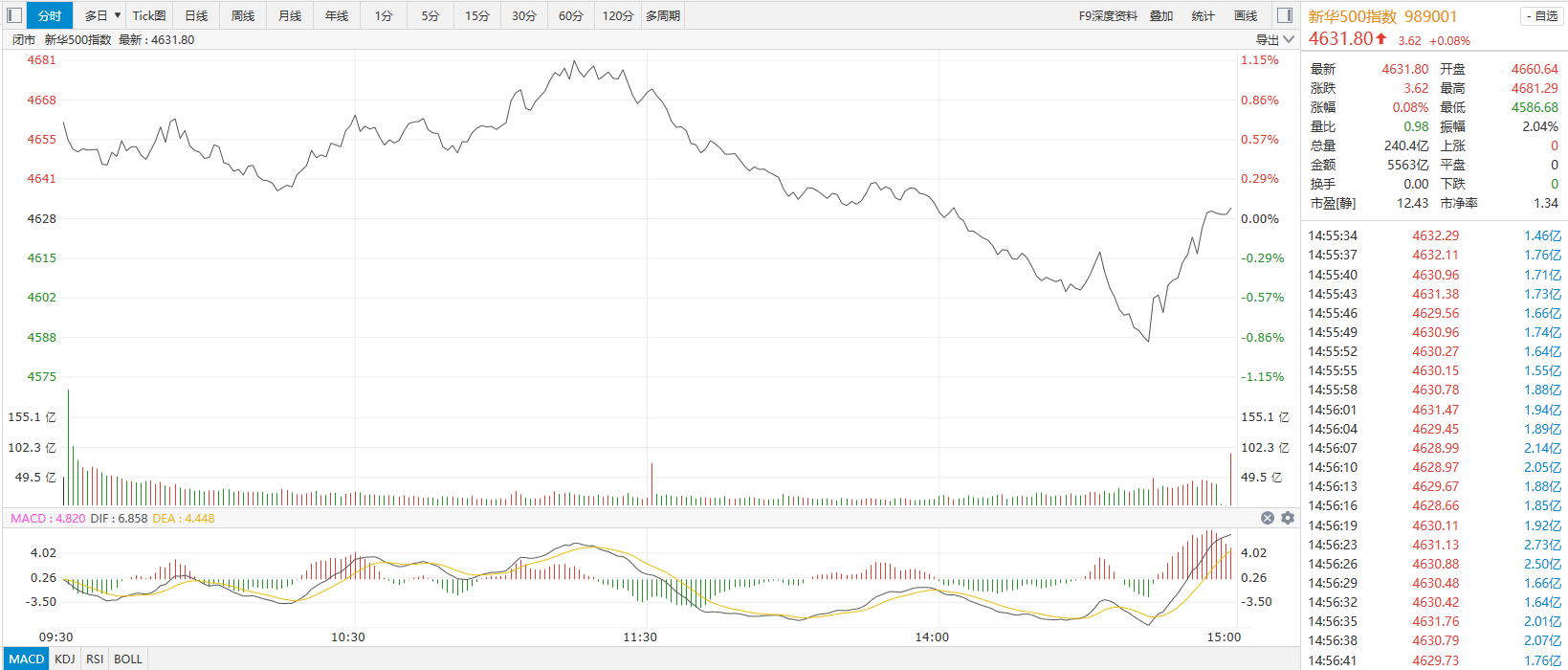Select the tick row at 14:56:23

[x=1434, y=545]
